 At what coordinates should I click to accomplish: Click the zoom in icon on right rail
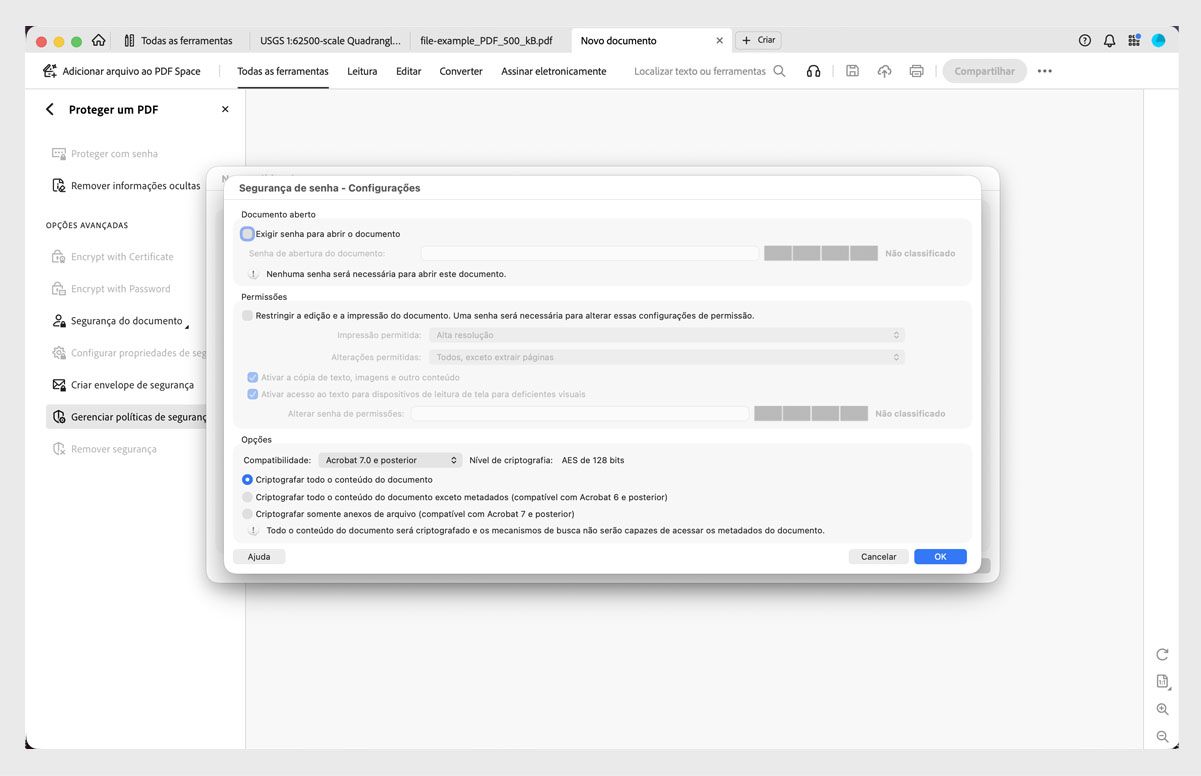click(1162, 709)
